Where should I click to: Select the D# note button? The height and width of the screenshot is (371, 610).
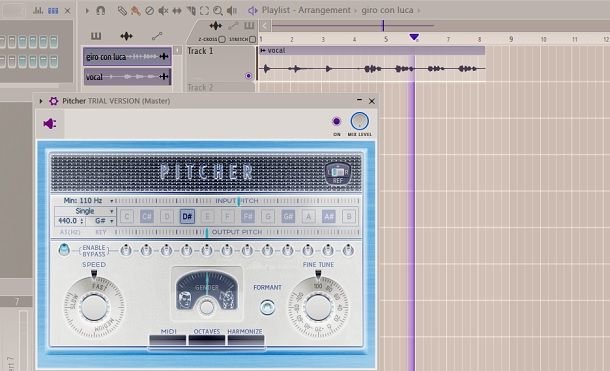click(x=187, y=216)
